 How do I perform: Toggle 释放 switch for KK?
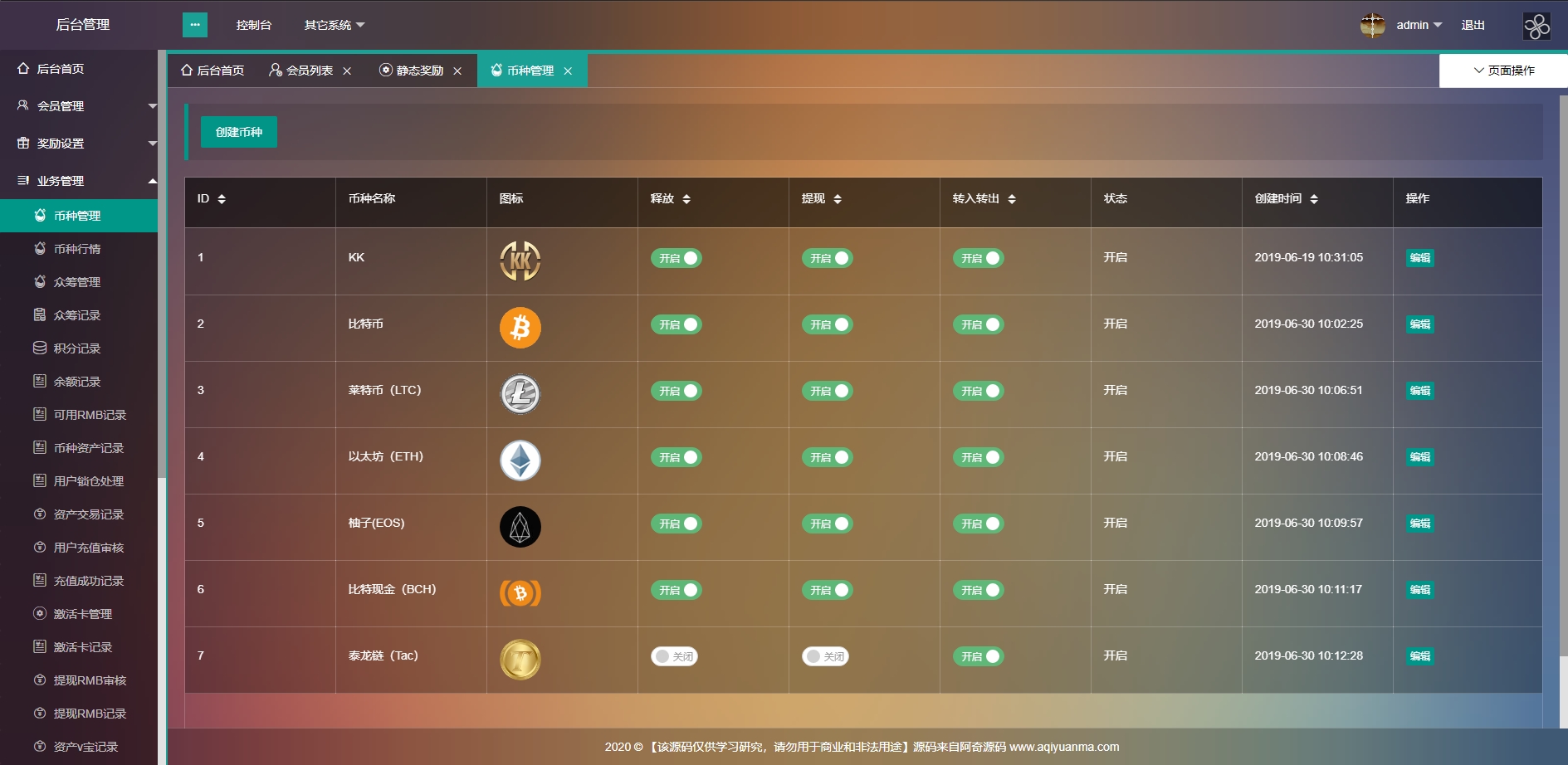[677, 258]
